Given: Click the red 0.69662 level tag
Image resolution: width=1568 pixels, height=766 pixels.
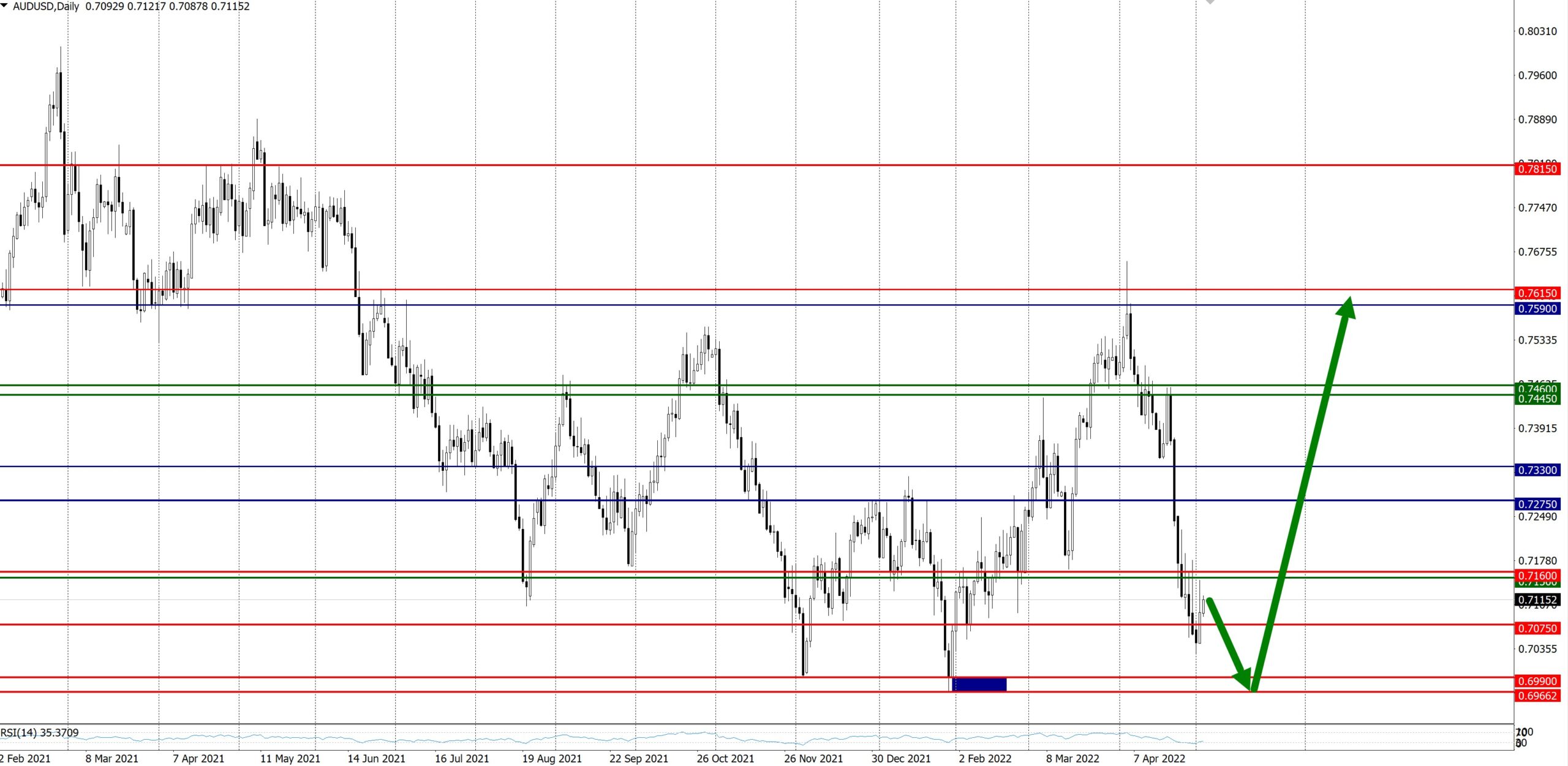Looking at the screenshot, I should coord(1537,696).
